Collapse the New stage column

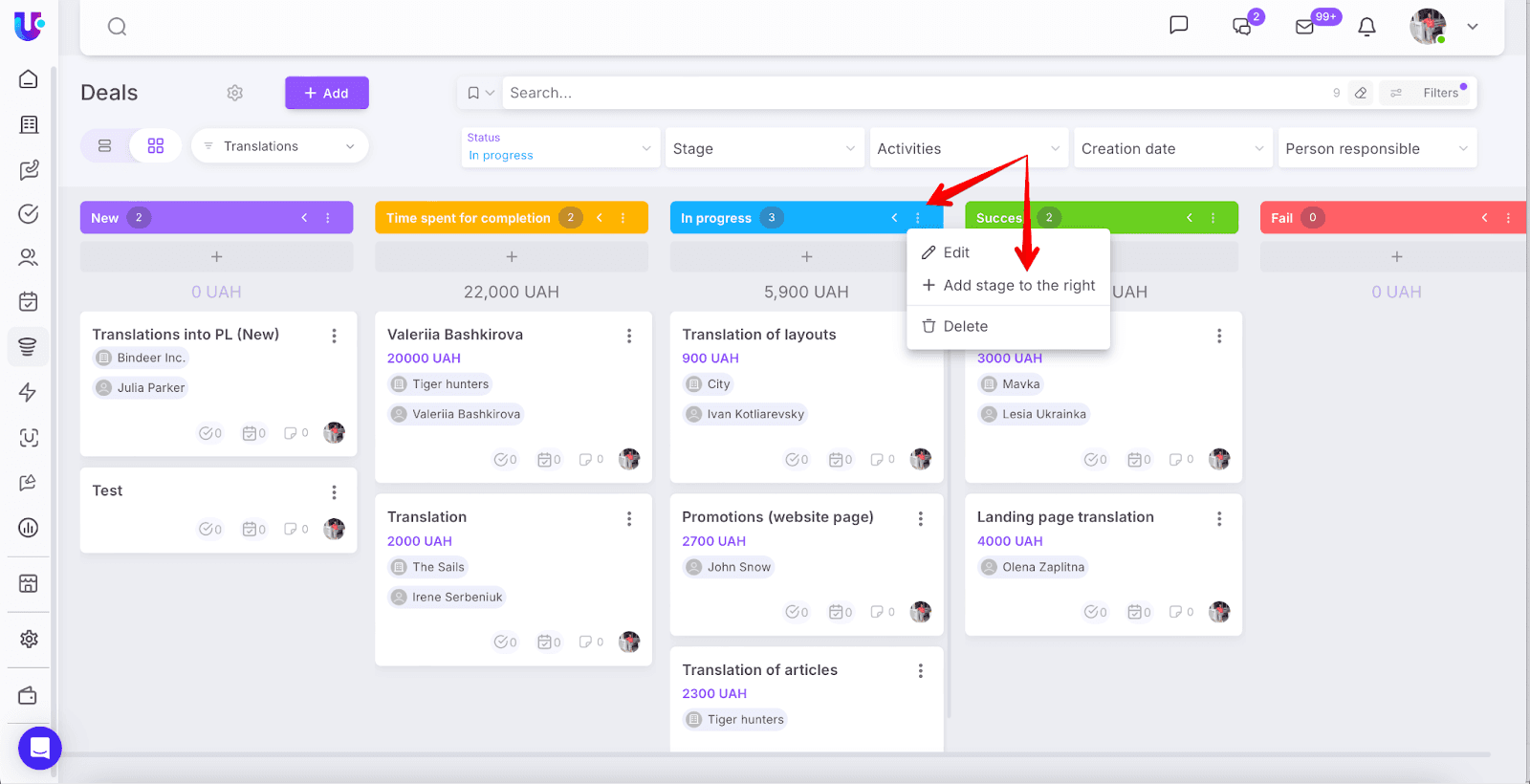pyautogui.click(x=305, y=218)
